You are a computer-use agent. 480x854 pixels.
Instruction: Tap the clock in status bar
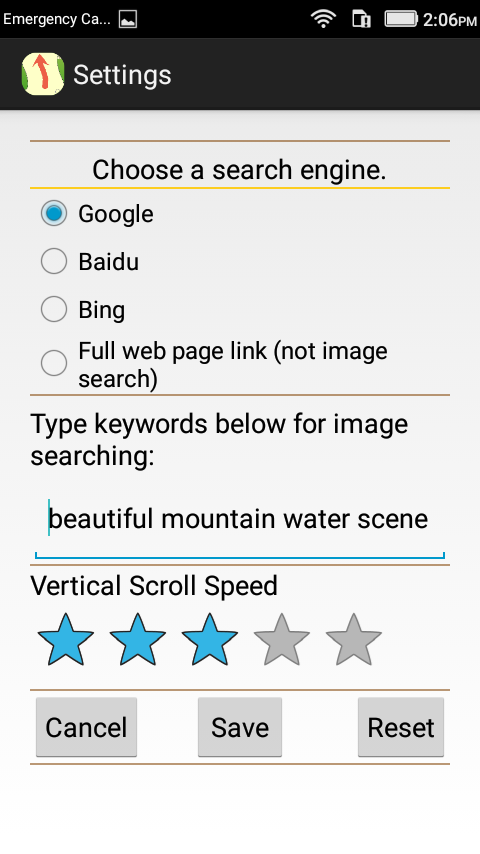point(449,20)
